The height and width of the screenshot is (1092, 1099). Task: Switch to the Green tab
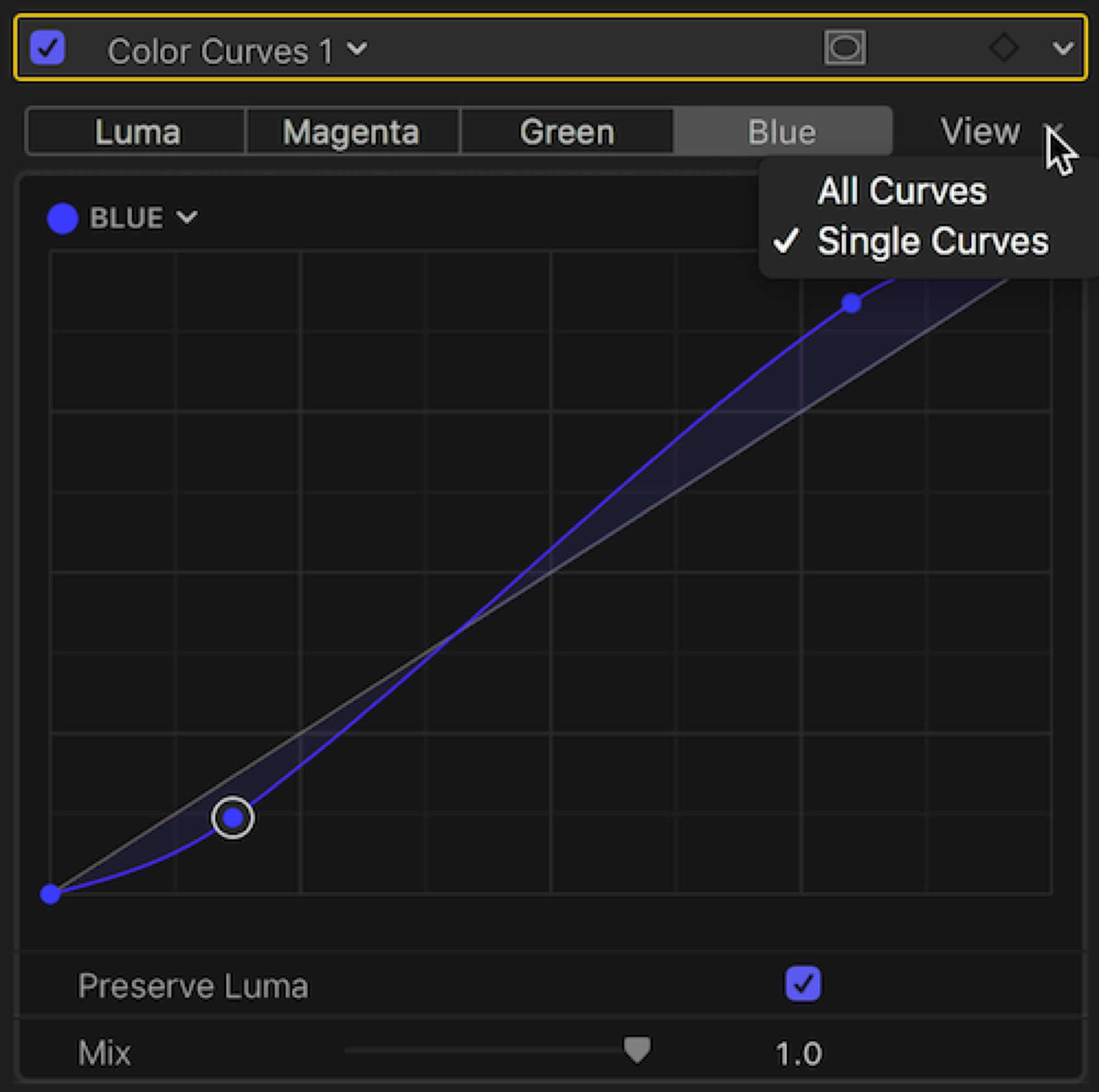click(x=566, y=131)
